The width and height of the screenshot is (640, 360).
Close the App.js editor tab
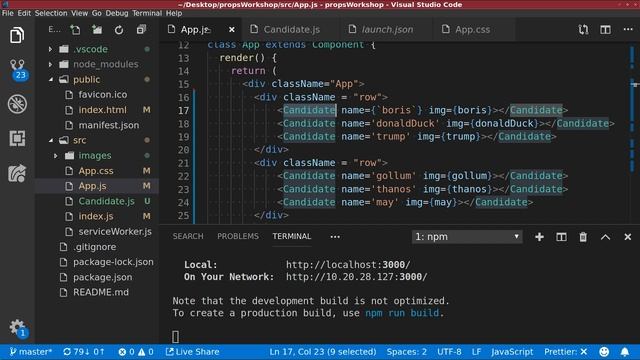[231, 30]
